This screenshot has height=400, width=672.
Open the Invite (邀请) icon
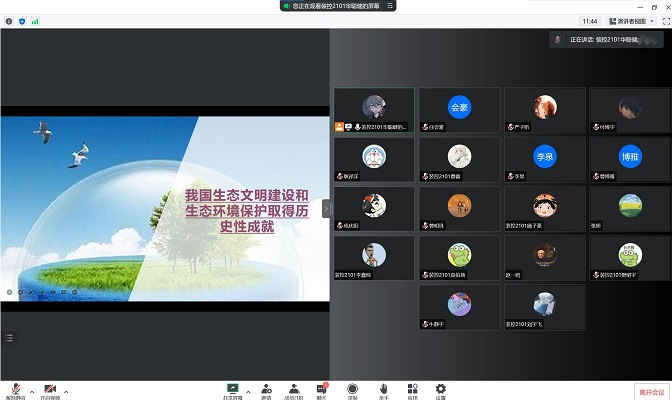pyautogui.click(x=266, y=389)
